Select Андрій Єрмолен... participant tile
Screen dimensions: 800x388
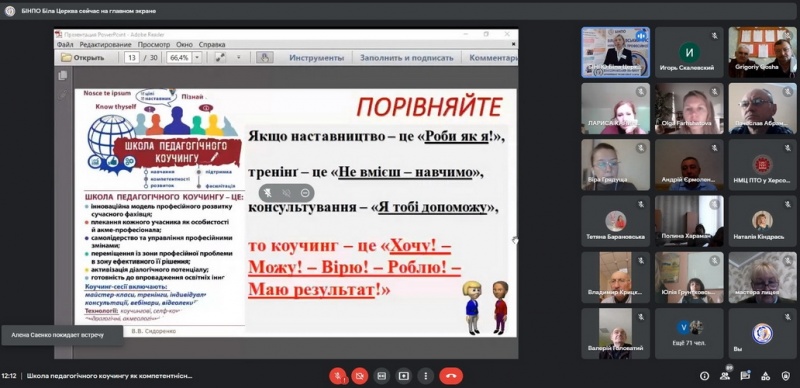coord(689,165)
